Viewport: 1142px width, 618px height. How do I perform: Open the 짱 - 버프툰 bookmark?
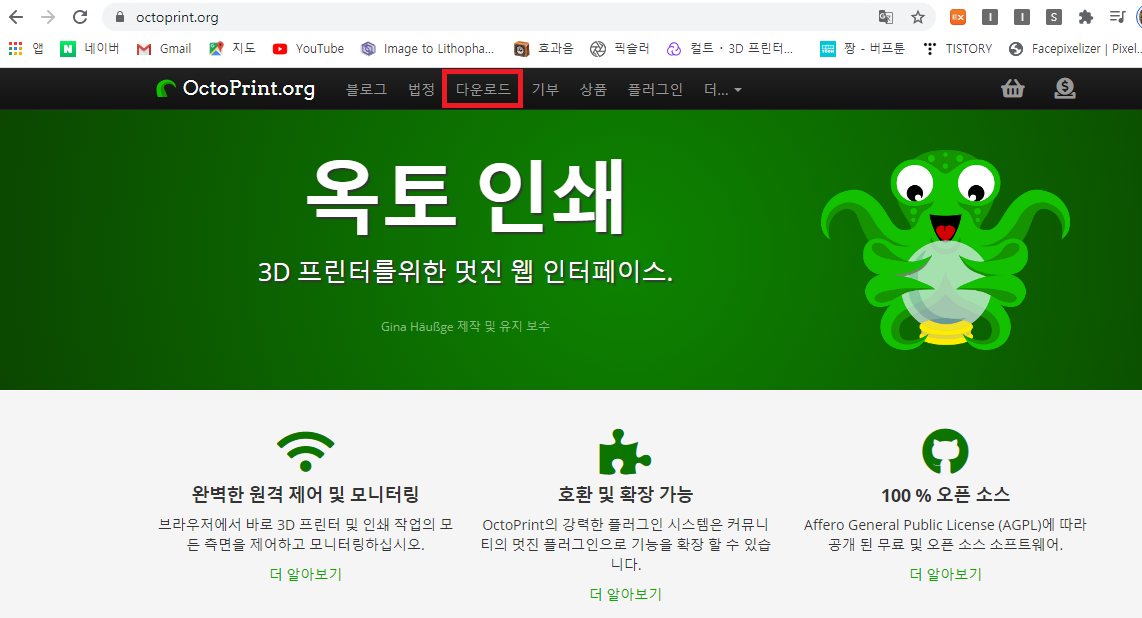click(x=862, y=49)
